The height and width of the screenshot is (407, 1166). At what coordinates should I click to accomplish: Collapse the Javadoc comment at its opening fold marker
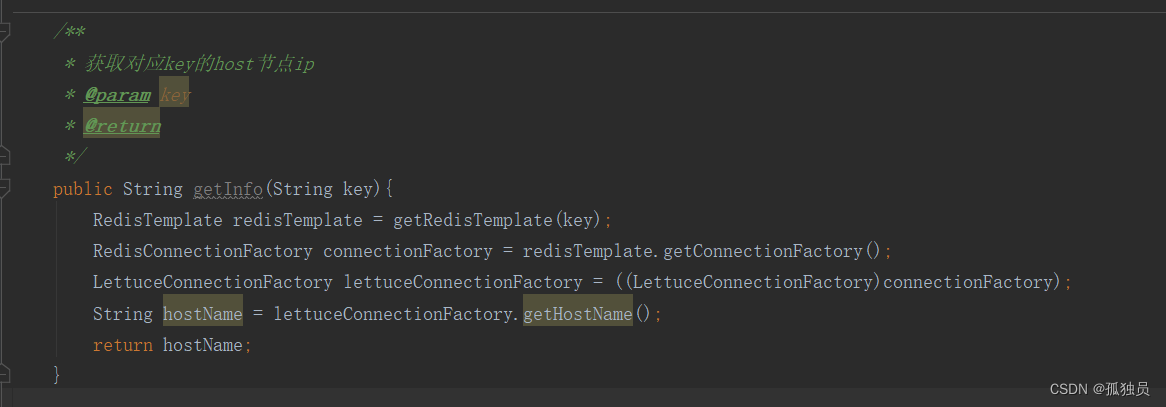coord(5,32)
